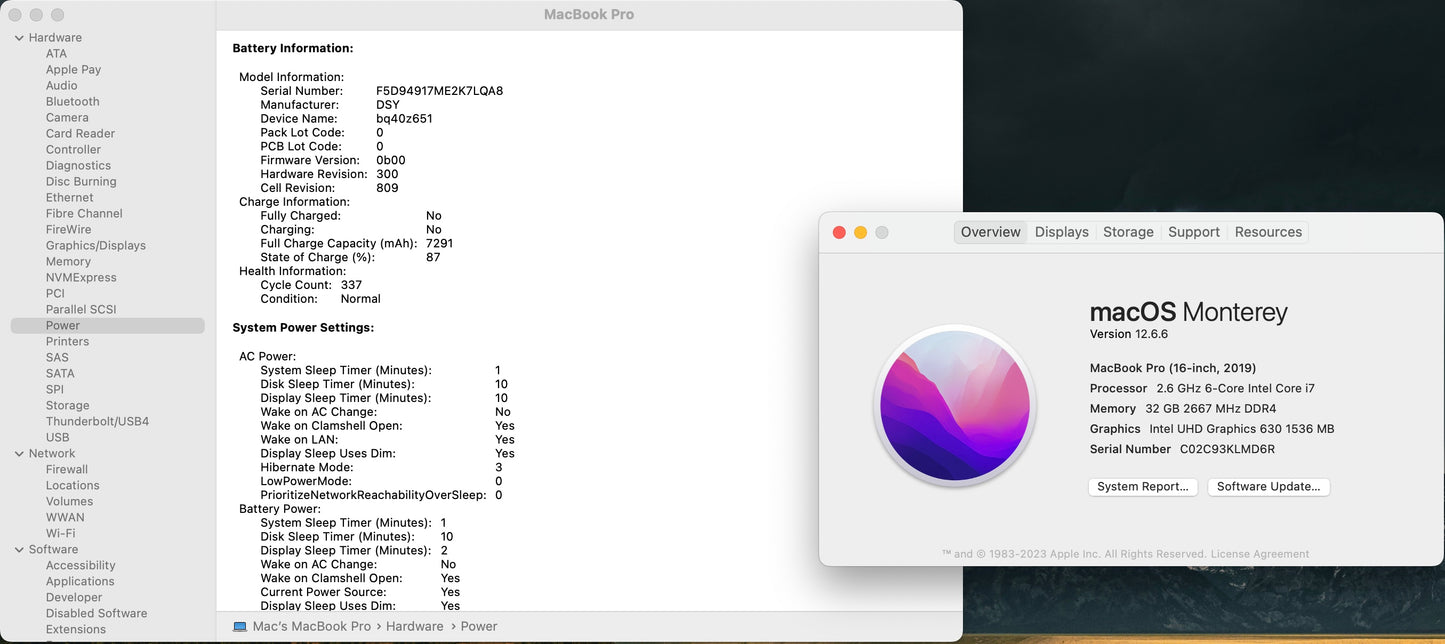
Task: Collapse the Network section disclosure triangle
Action: pos(19,454)
